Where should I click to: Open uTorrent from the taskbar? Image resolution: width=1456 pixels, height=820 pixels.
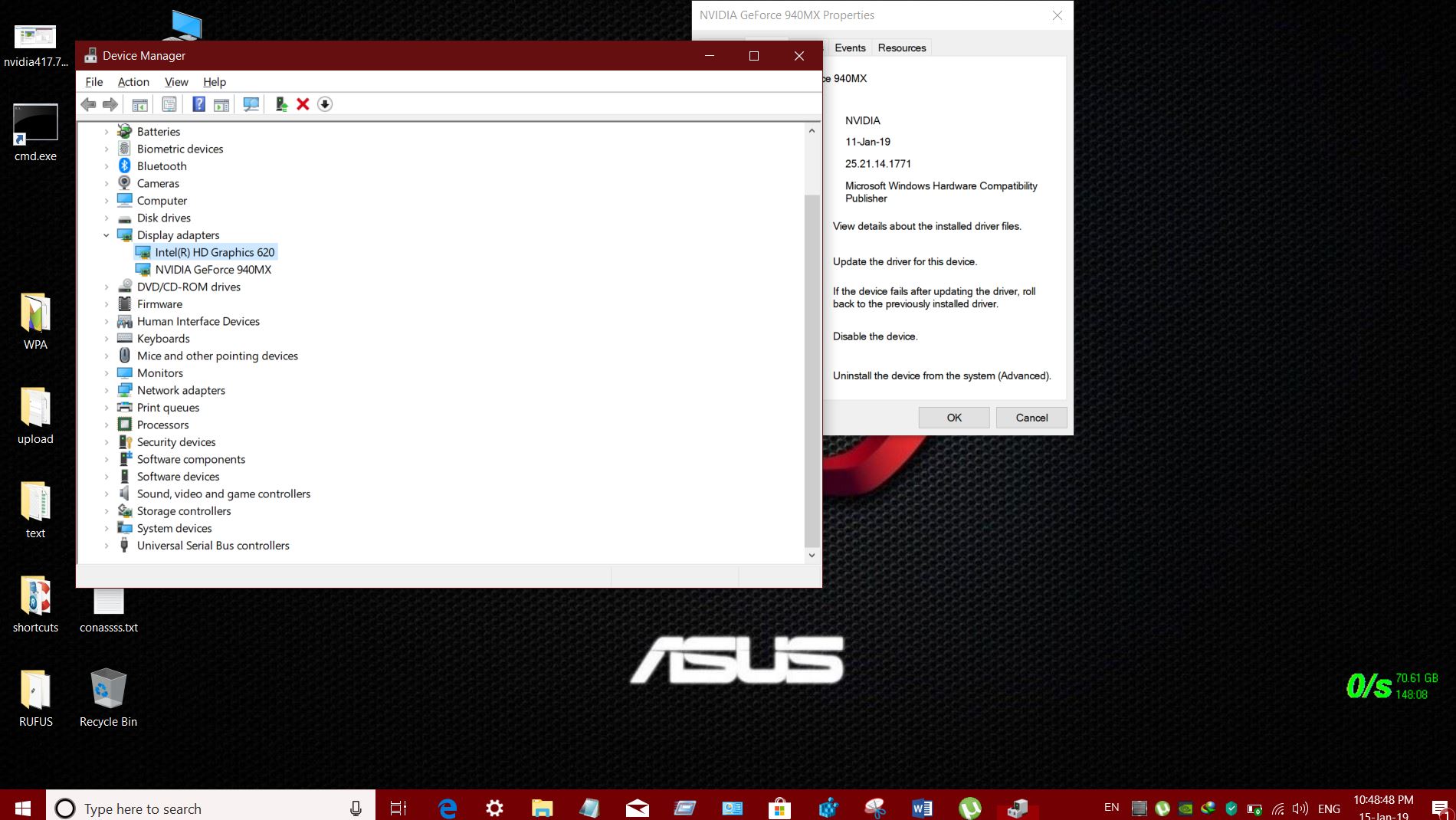coord(970,808)
